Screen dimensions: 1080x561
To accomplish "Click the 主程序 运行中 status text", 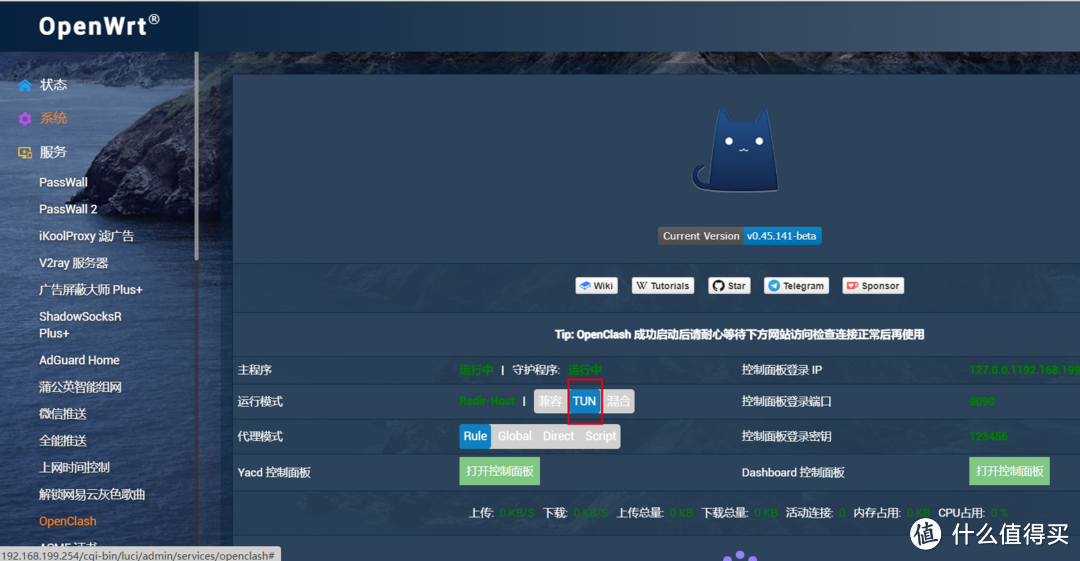I will (476, 370).
